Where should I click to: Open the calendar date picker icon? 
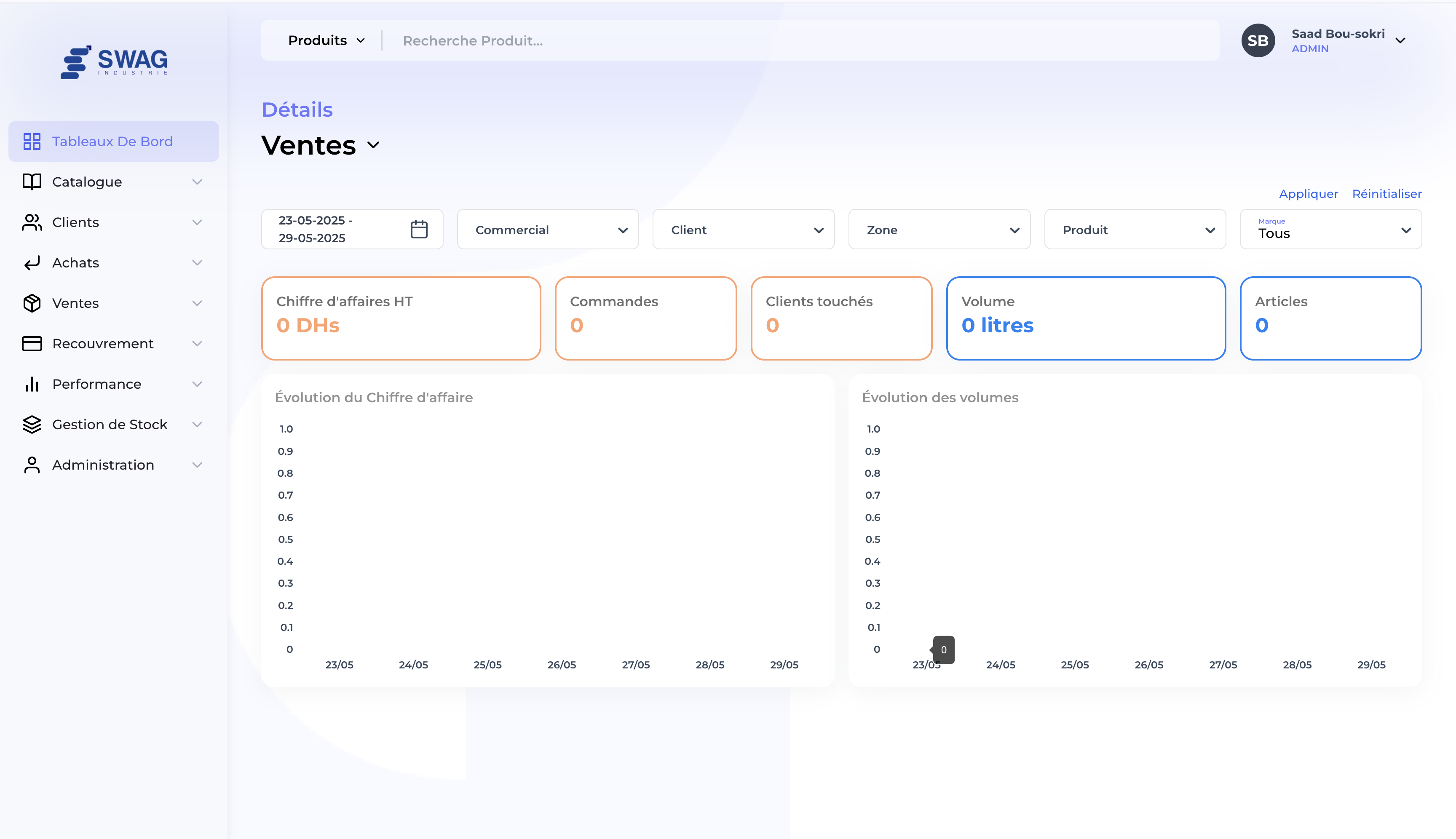point(418,230)
